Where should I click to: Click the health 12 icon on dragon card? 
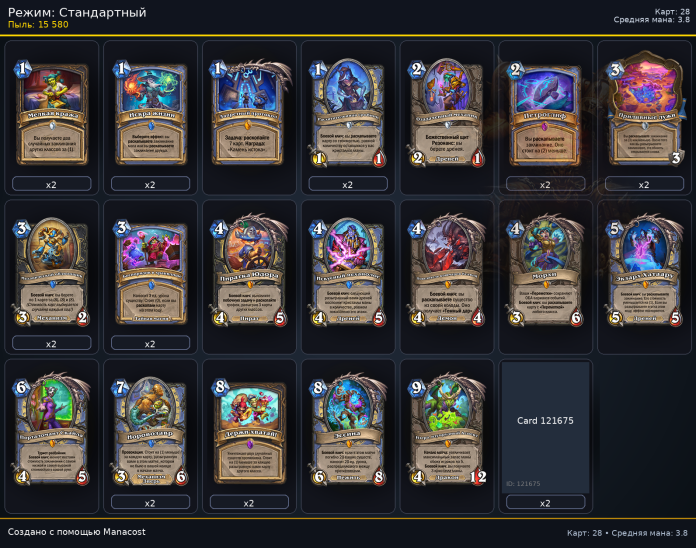coord(478,477)
